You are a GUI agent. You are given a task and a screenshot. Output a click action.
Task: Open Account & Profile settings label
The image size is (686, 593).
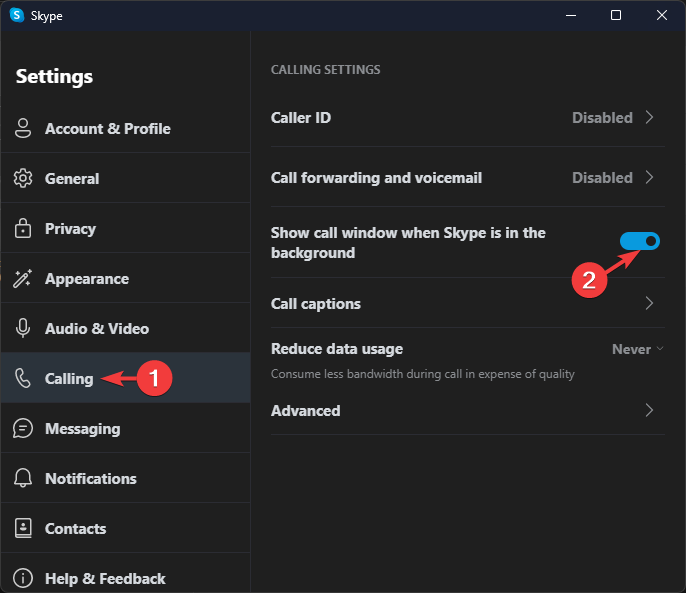[108, 129]
